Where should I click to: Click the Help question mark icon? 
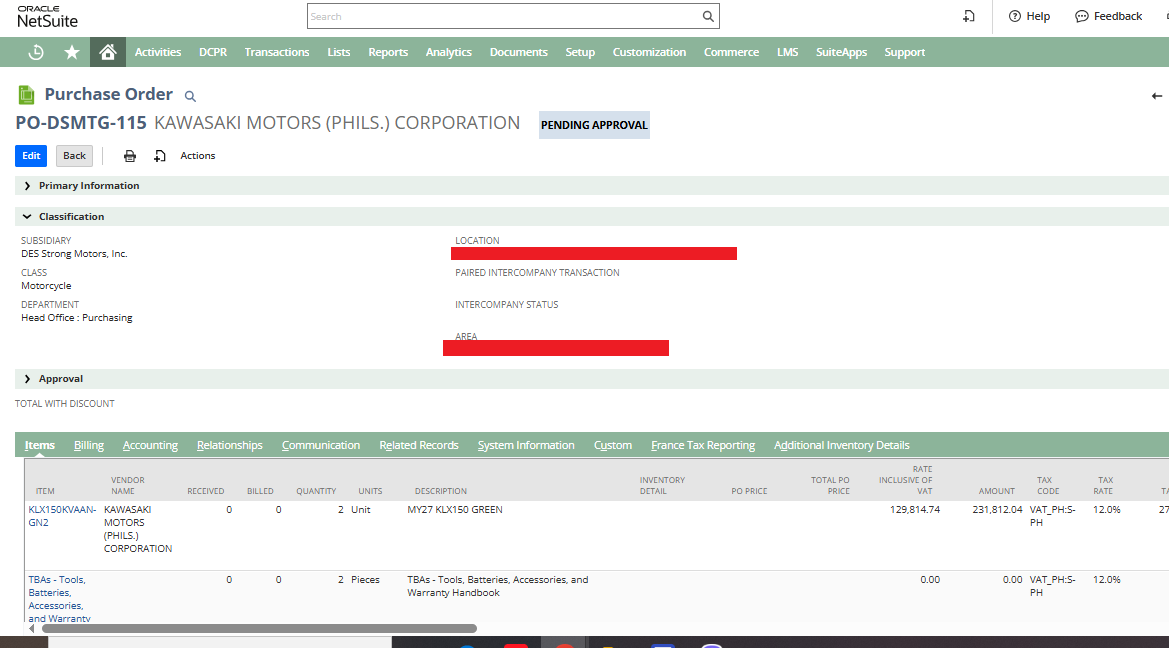[1015, 16]
